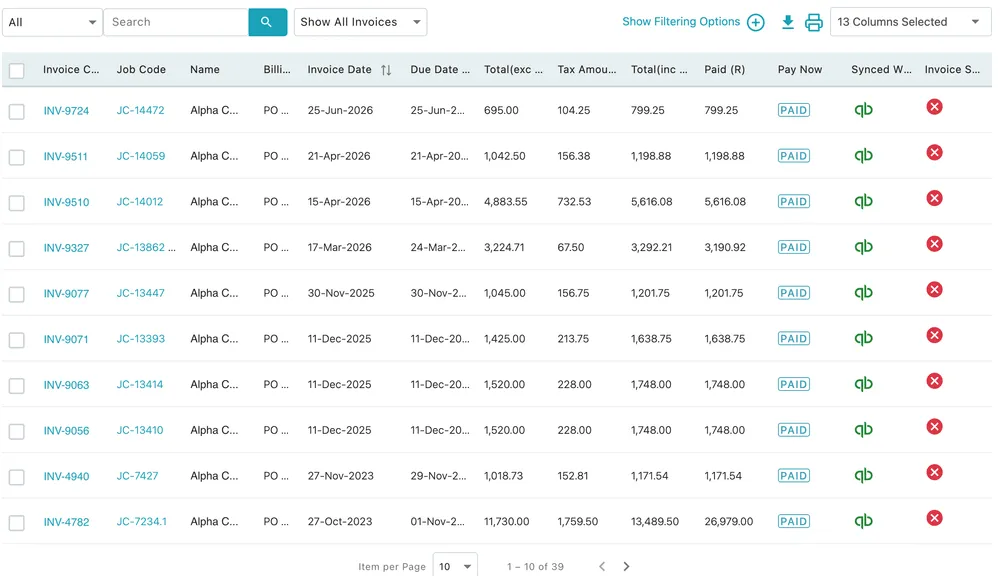This screenshot has width=1000, height=576.
Task: Select checkbox for invoice INV-4940
Action: click(x=17, y=477)
